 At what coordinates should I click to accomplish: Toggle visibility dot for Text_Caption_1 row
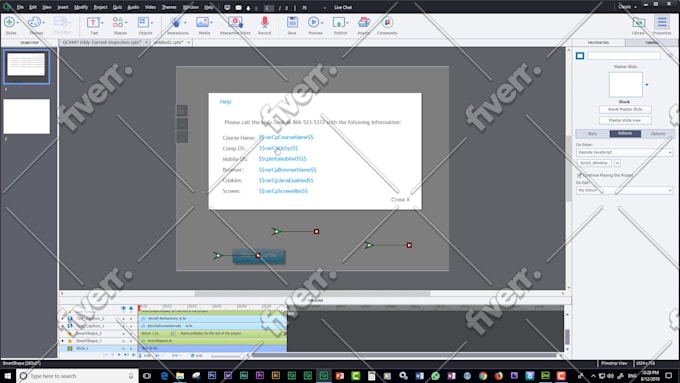tap(124, 326)
